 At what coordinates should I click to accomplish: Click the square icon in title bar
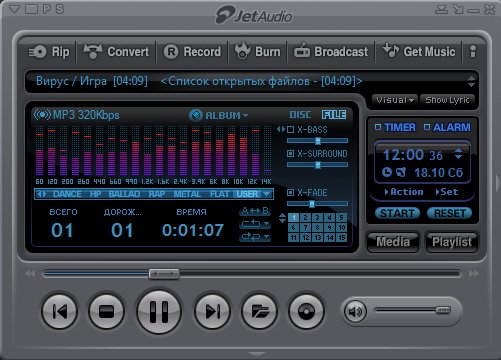[x=32, y=9]
